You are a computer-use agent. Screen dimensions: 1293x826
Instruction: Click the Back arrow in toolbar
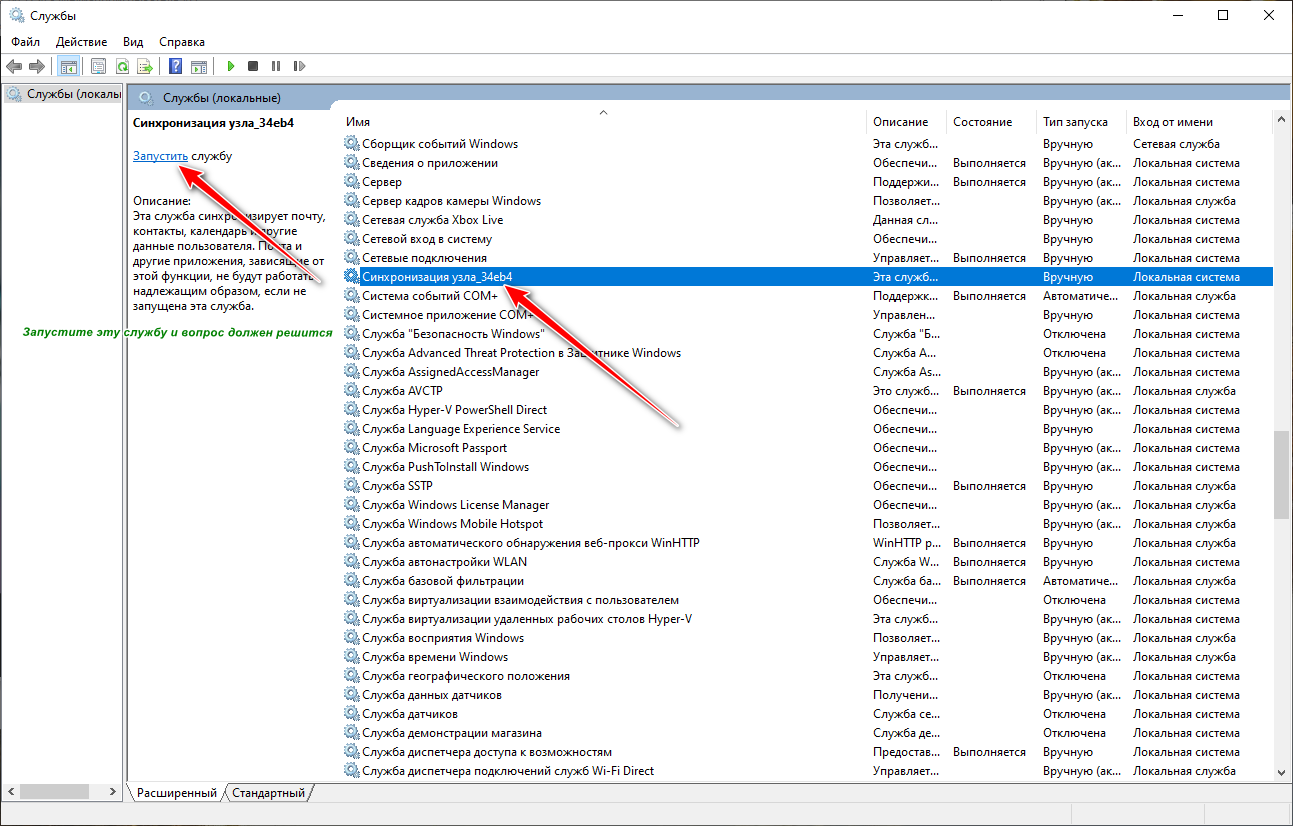(x=14, y=66)
